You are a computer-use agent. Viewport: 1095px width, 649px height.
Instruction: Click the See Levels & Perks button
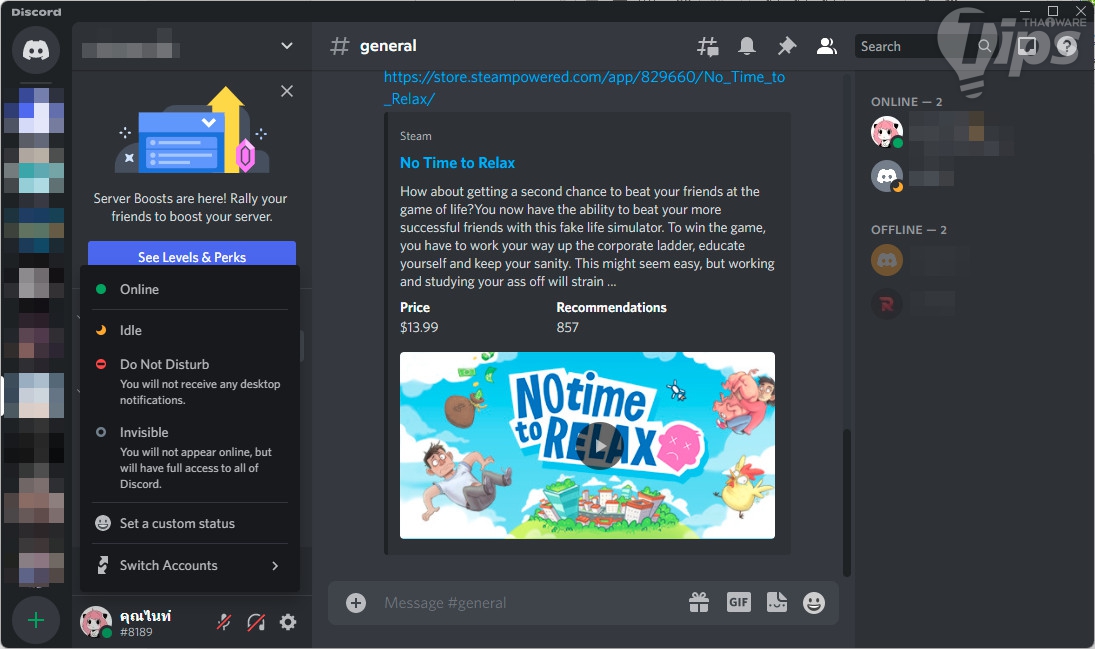click(x=192, y=256)
